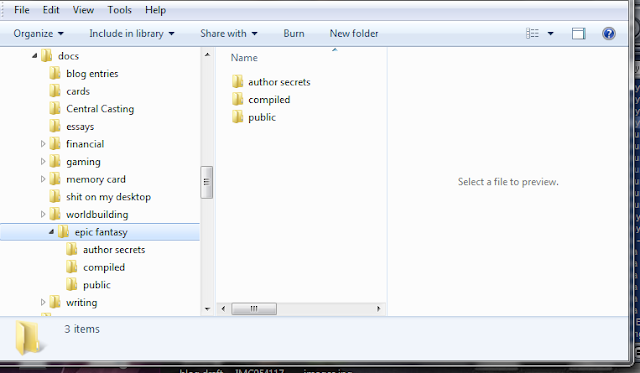This screenshot has width=640, height=373.
Task: Select shit on my desktop folder icon
Action: tap(55, 197)
